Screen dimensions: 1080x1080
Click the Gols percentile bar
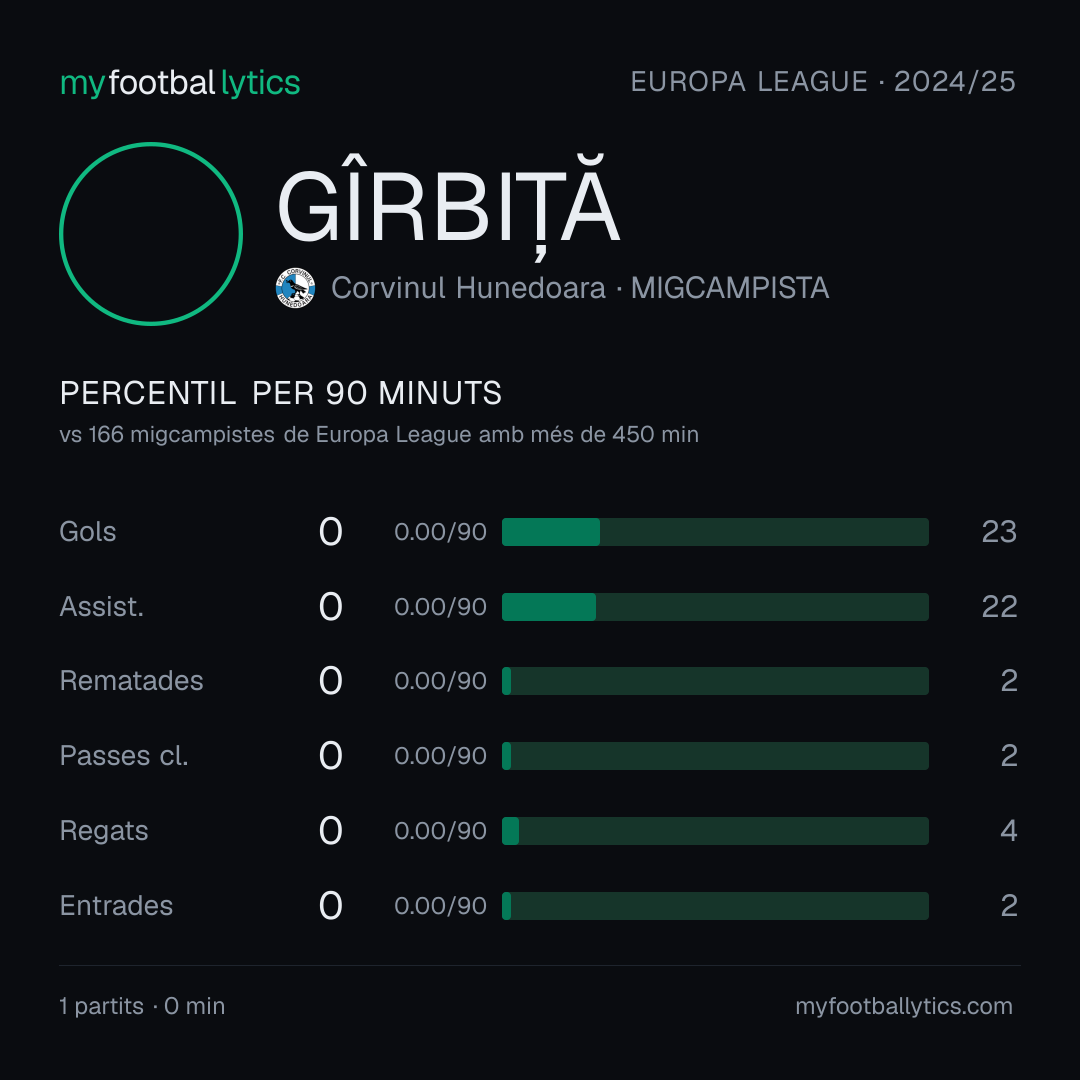coord(715,532)
